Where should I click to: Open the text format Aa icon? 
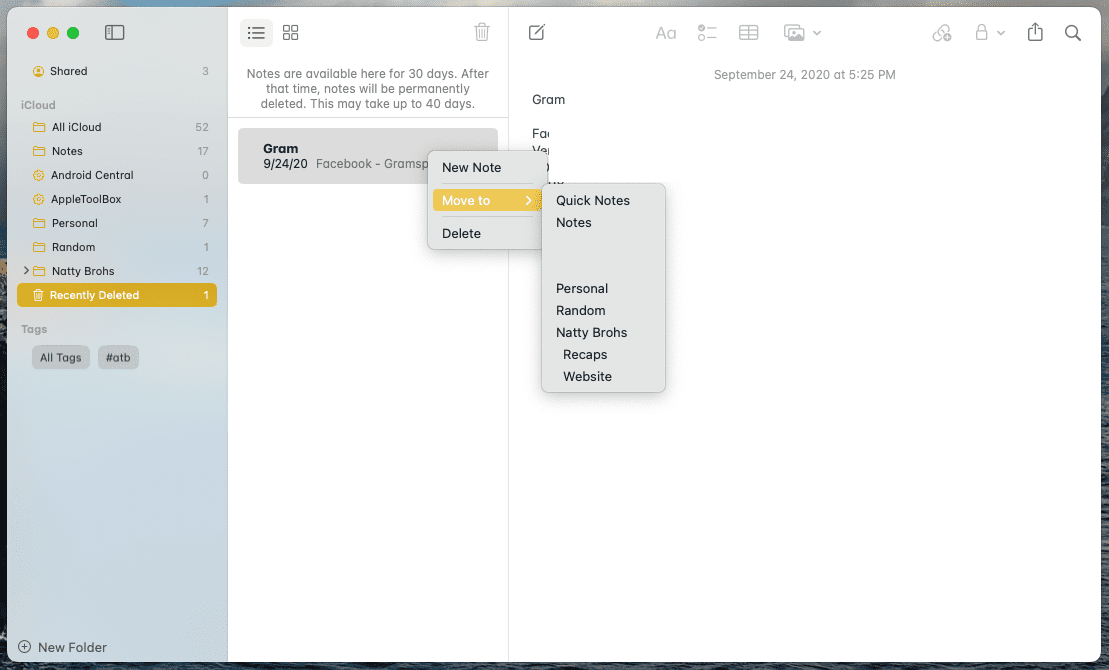click(666, 33)
